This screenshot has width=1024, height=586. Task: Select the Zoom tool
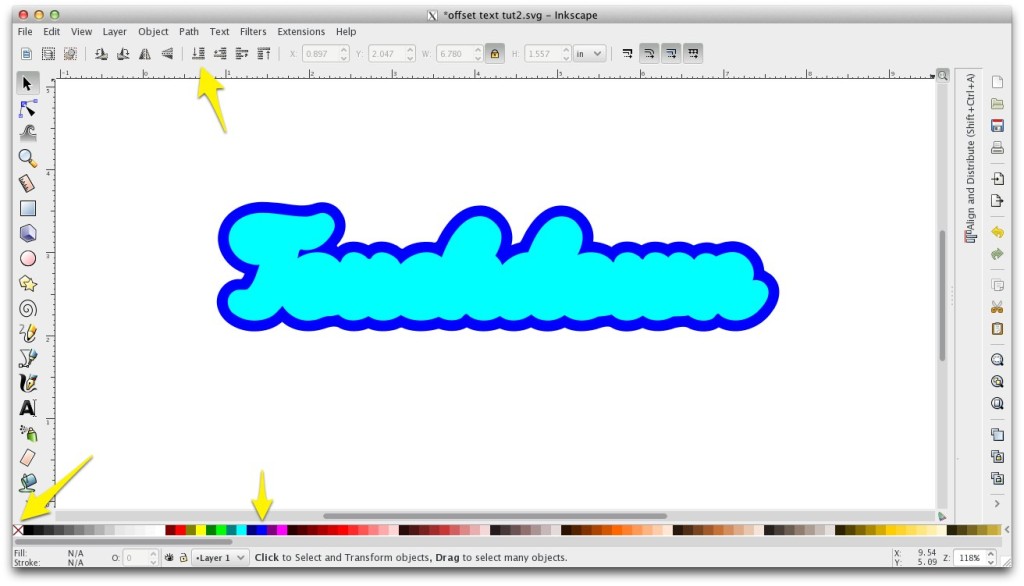(x=28, y=158)
